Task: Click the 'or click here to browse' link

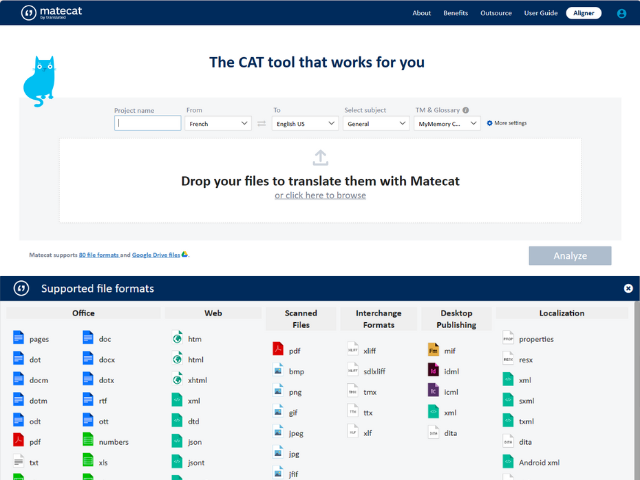Action: pyautogui.click(x=320, y=195)
